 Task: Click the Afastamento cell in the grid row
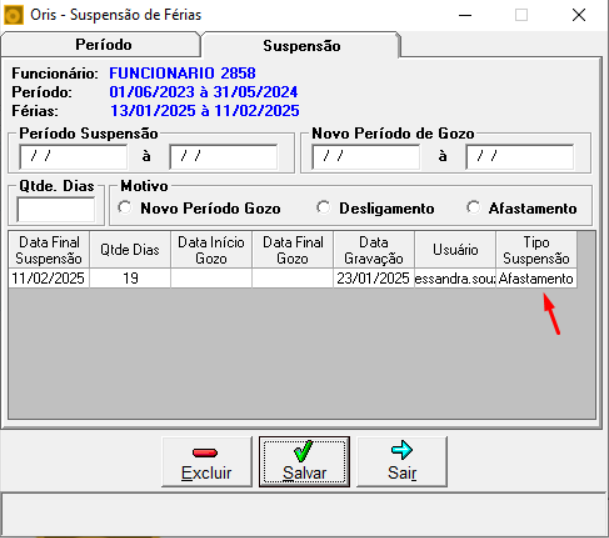[536, 279]
